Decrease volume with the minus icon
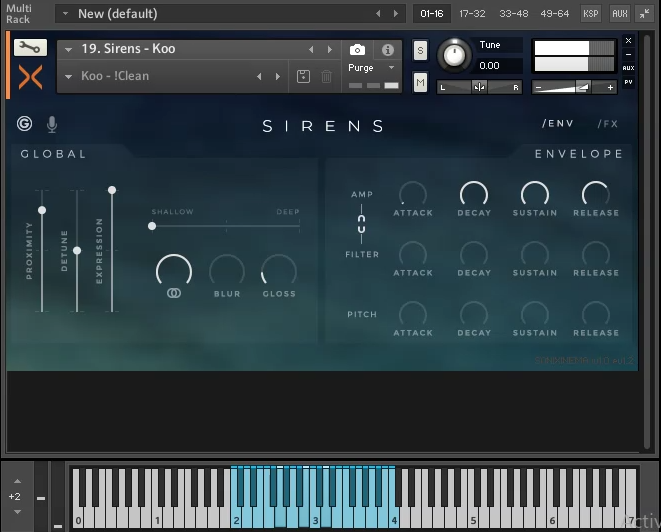The width and height of the screenshot is (661, 532). (x=538, y=88)
